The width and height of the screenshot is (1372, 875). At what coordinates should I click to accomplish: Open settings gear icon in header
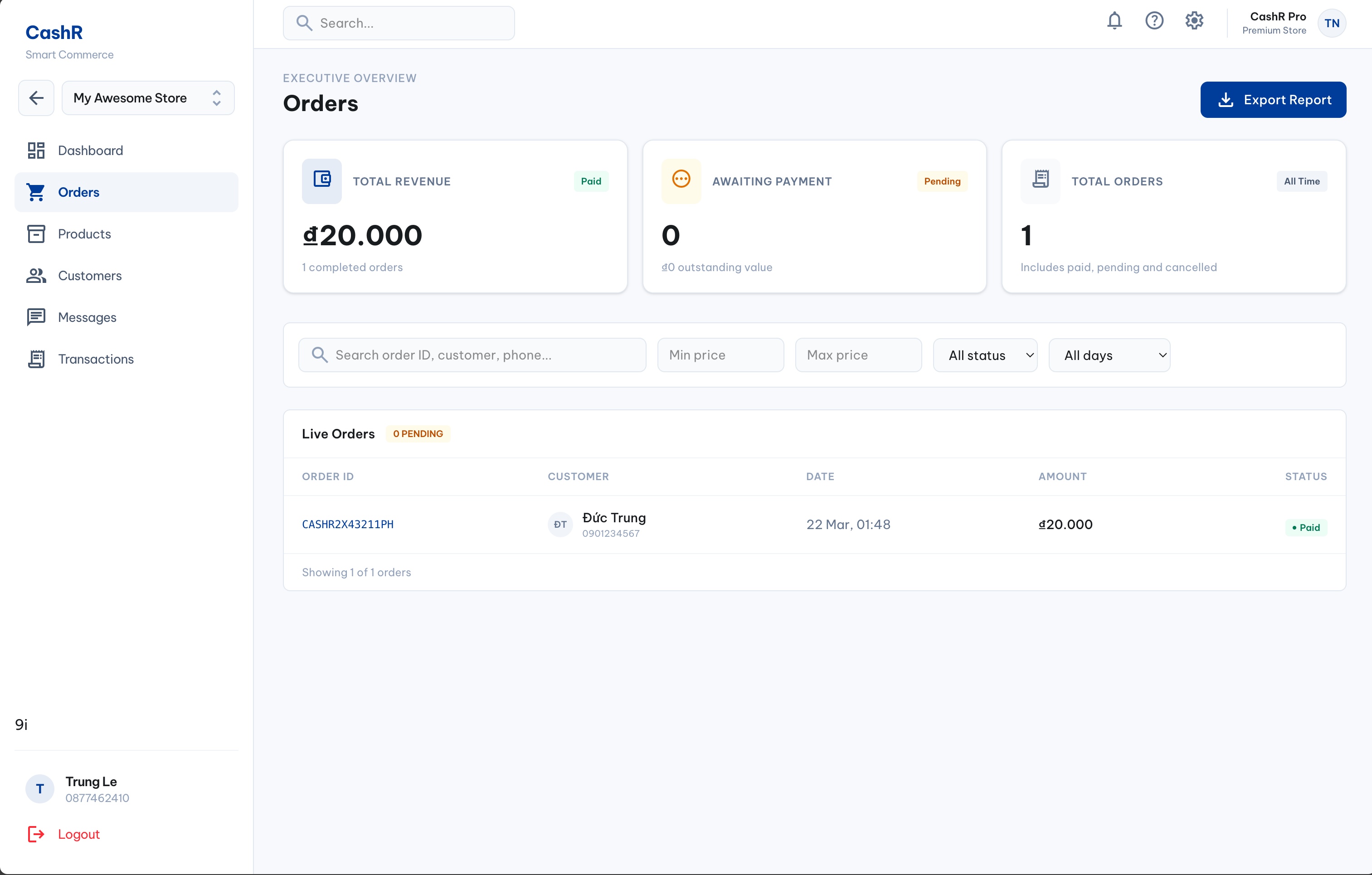(x=1194, y=21)
